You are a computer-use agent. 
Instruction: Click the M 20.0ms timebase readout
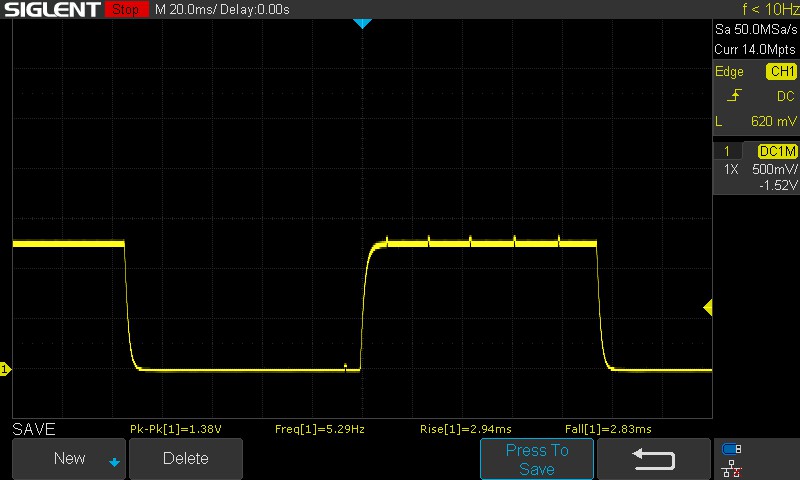(x=185, y=9)
